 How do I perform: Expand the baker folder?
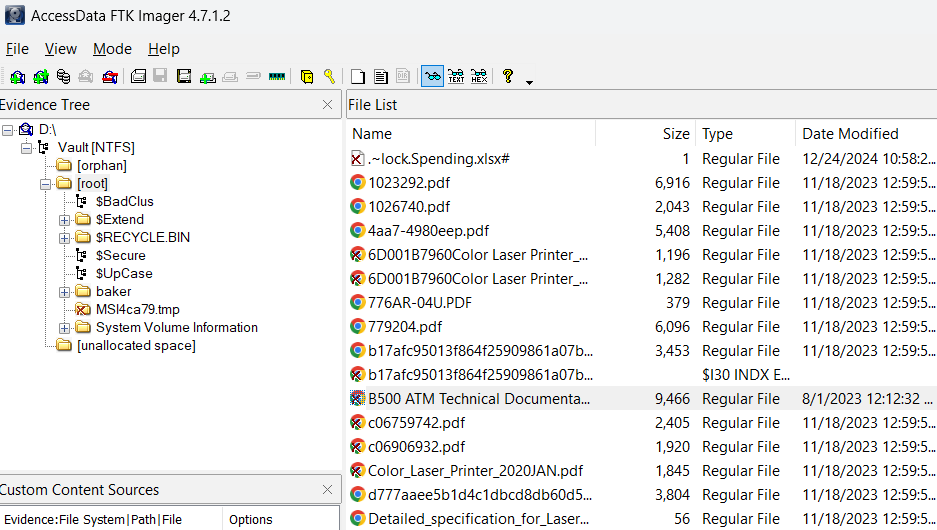65,292
